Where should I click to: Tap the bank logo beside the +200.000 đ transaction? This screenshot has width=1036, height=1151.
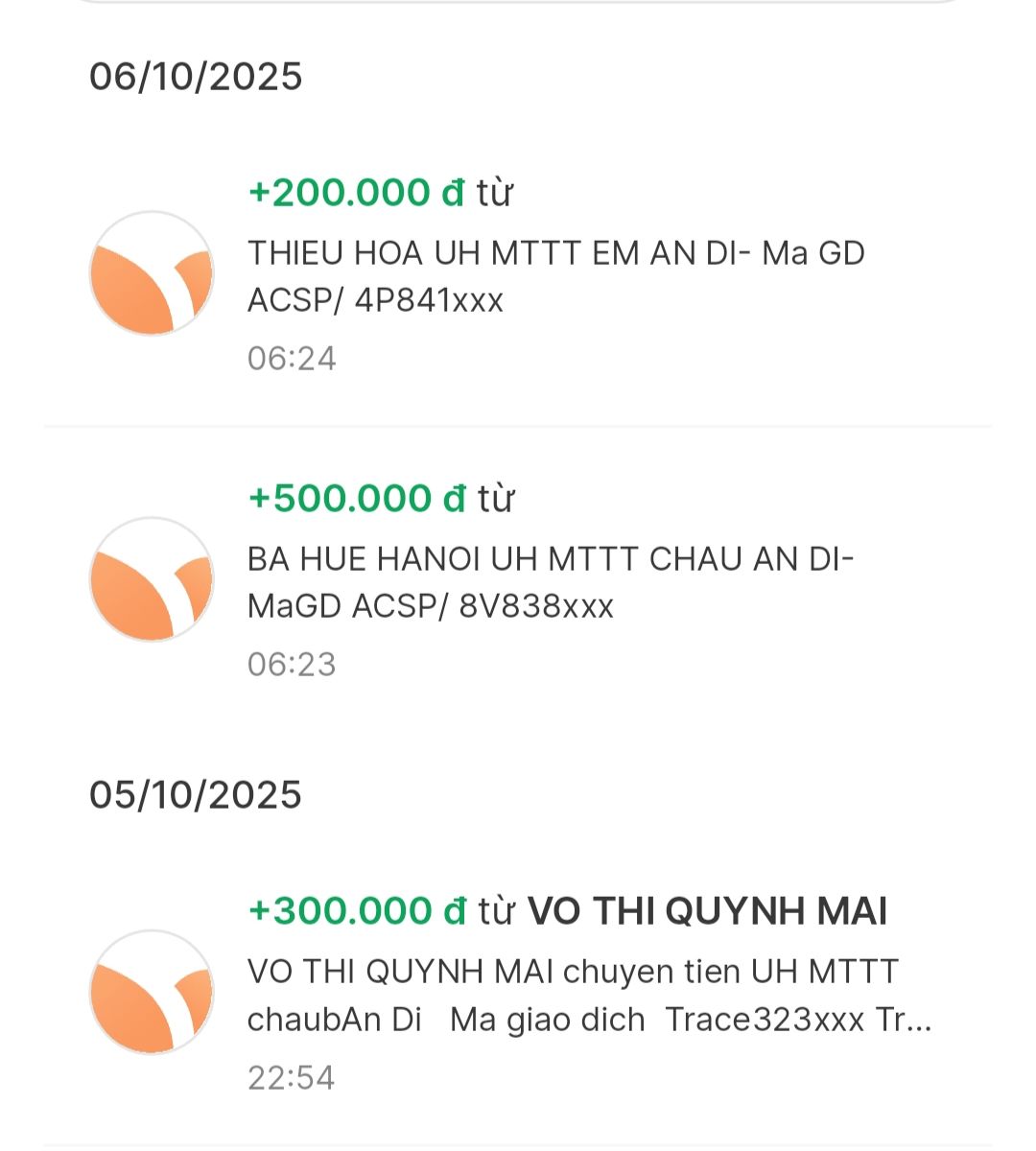pyautogui.click(x=152, y=273)
